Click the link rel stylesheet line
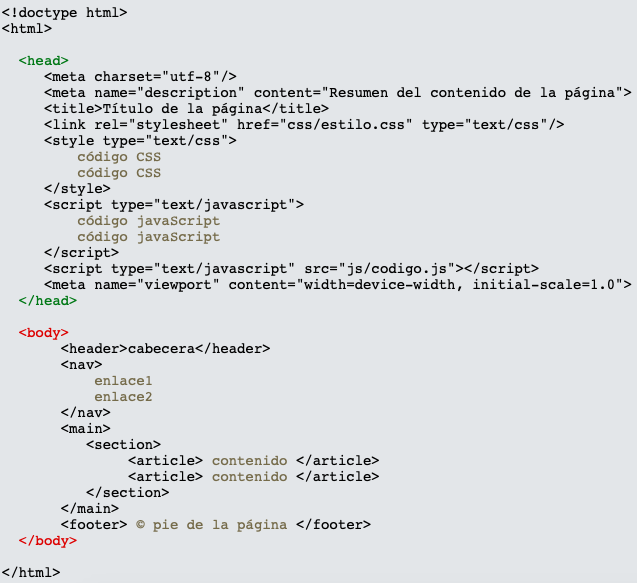The width and height of the screenshot is (637, 583). [304, 124]
